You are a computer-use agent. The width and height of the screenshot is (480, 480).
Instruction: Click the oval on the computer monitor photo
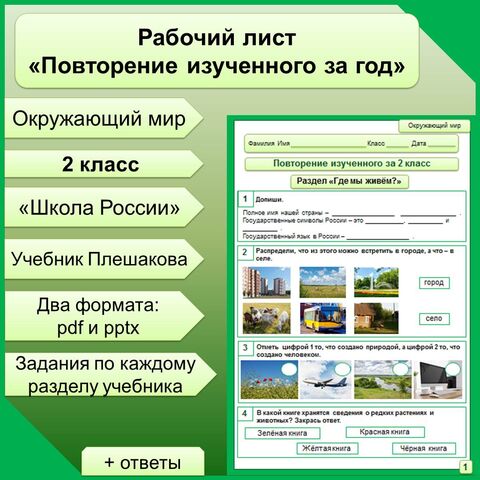[x=453, y=368]
